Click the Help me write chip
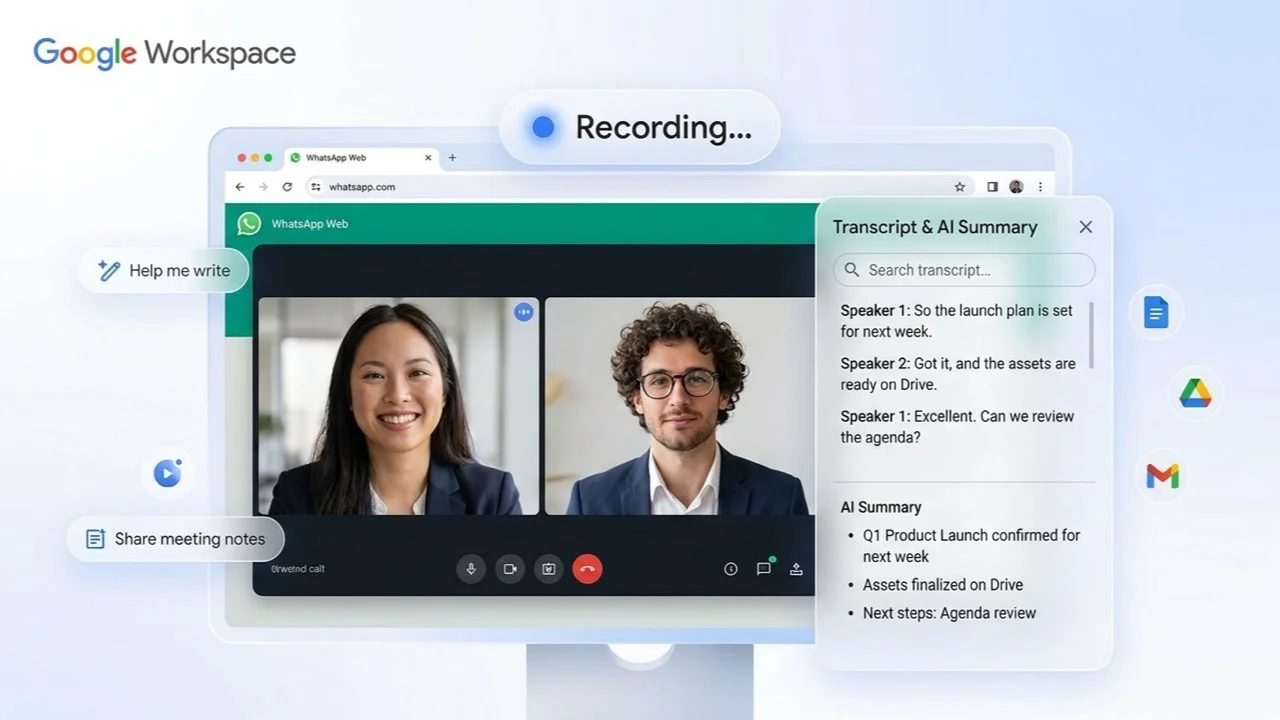Screen dimensions: 1280x720 pyautogui.click(x=164, y=270)
